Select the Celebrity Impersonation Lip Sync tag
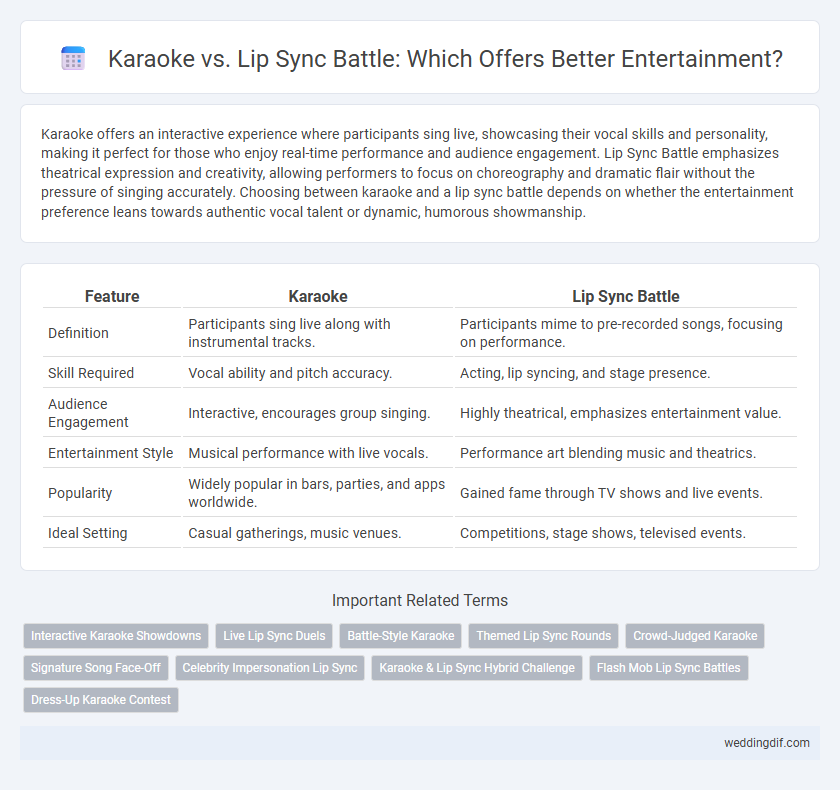 pyautogui.click(x=270, y=668)
